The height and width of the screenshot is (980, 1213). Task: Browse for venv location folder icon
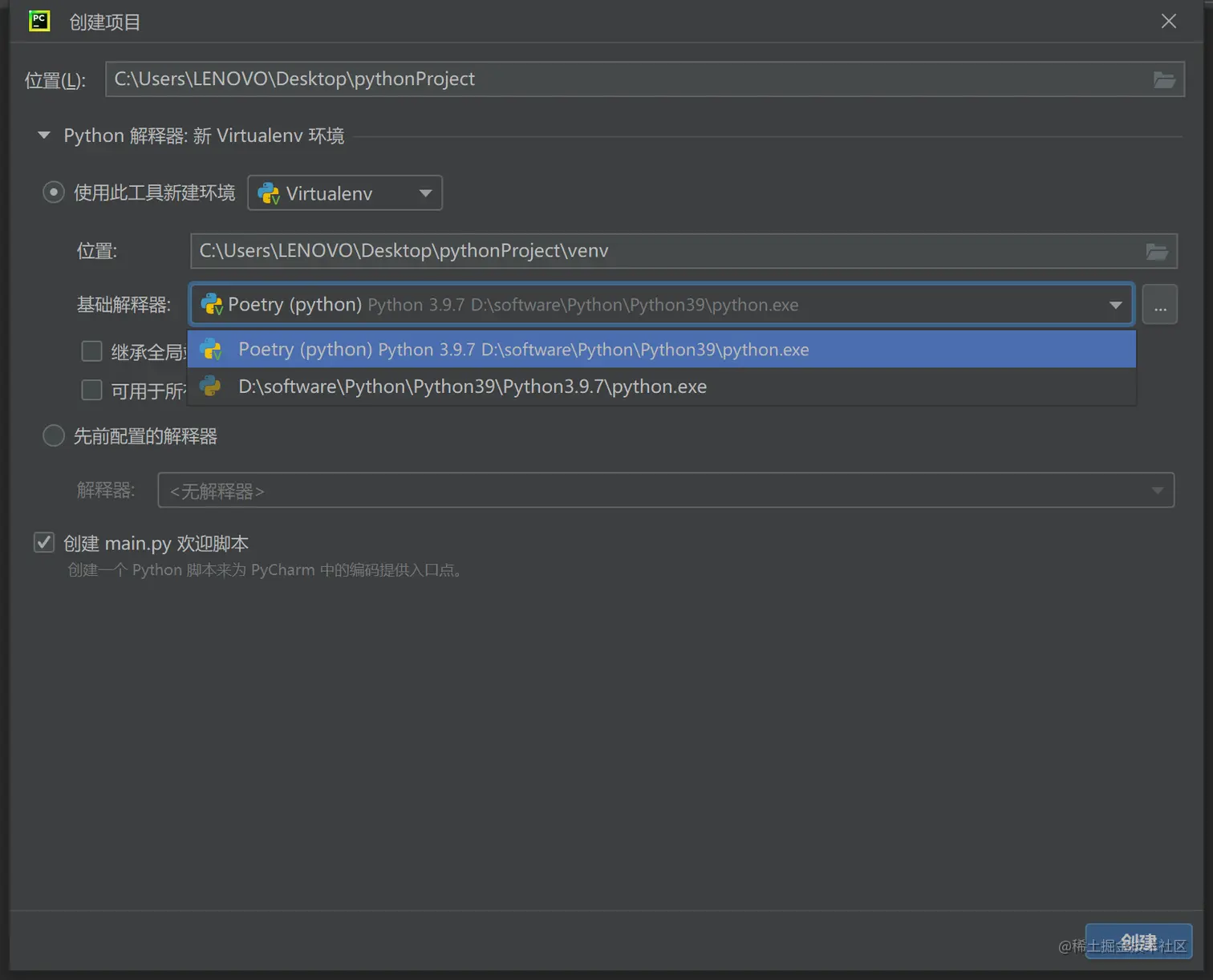coord(1156,251)
